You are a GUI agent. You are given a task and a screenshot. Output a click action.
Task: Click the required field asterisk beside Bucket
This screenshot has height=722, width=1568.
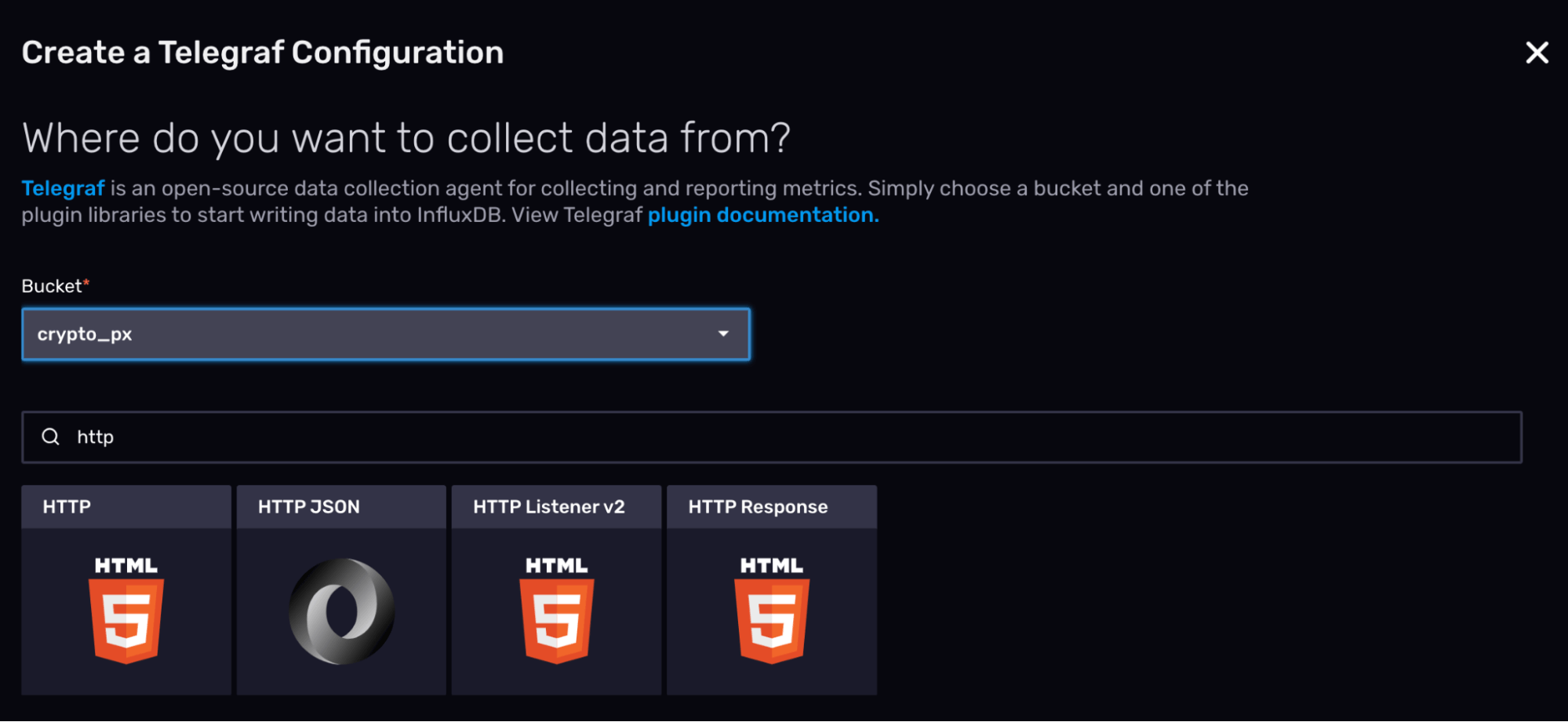86,284
